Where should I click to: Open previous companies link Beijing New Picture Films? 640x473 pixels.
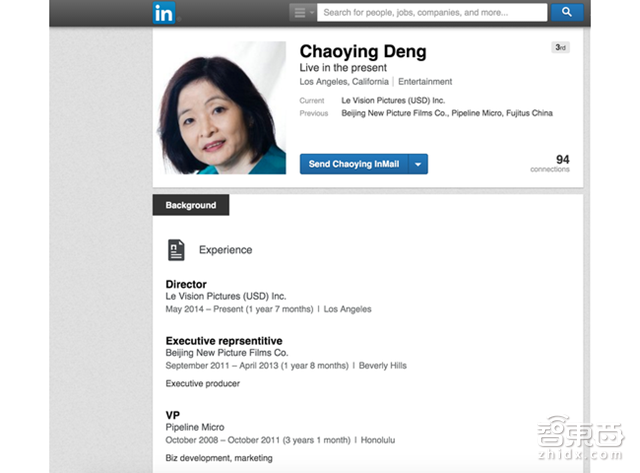[x=394, y=113]
